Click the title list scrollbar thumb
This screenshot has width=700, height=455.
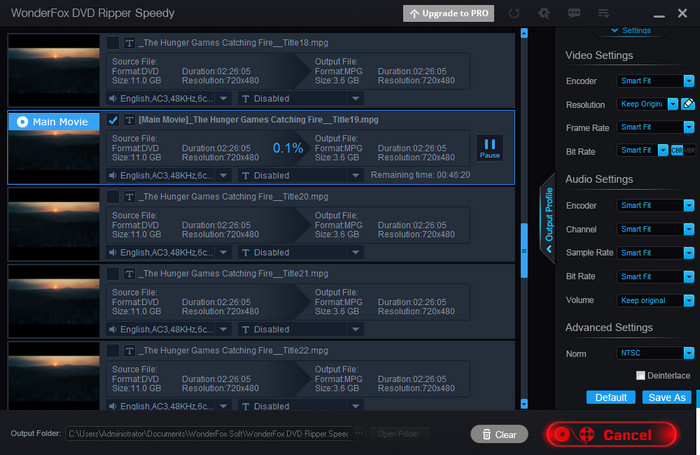524,250
